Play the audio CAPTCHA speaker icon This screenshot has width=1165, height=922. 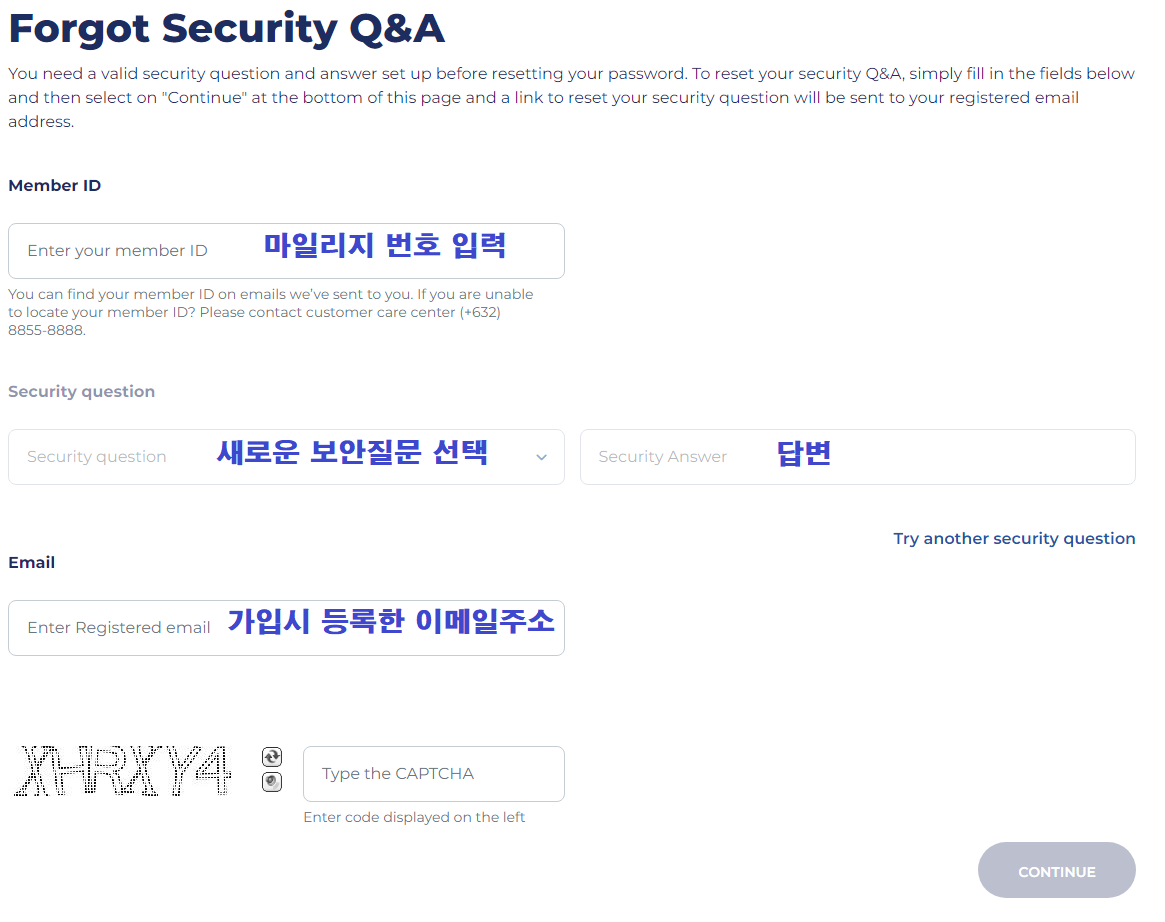(x=272, y=782)
